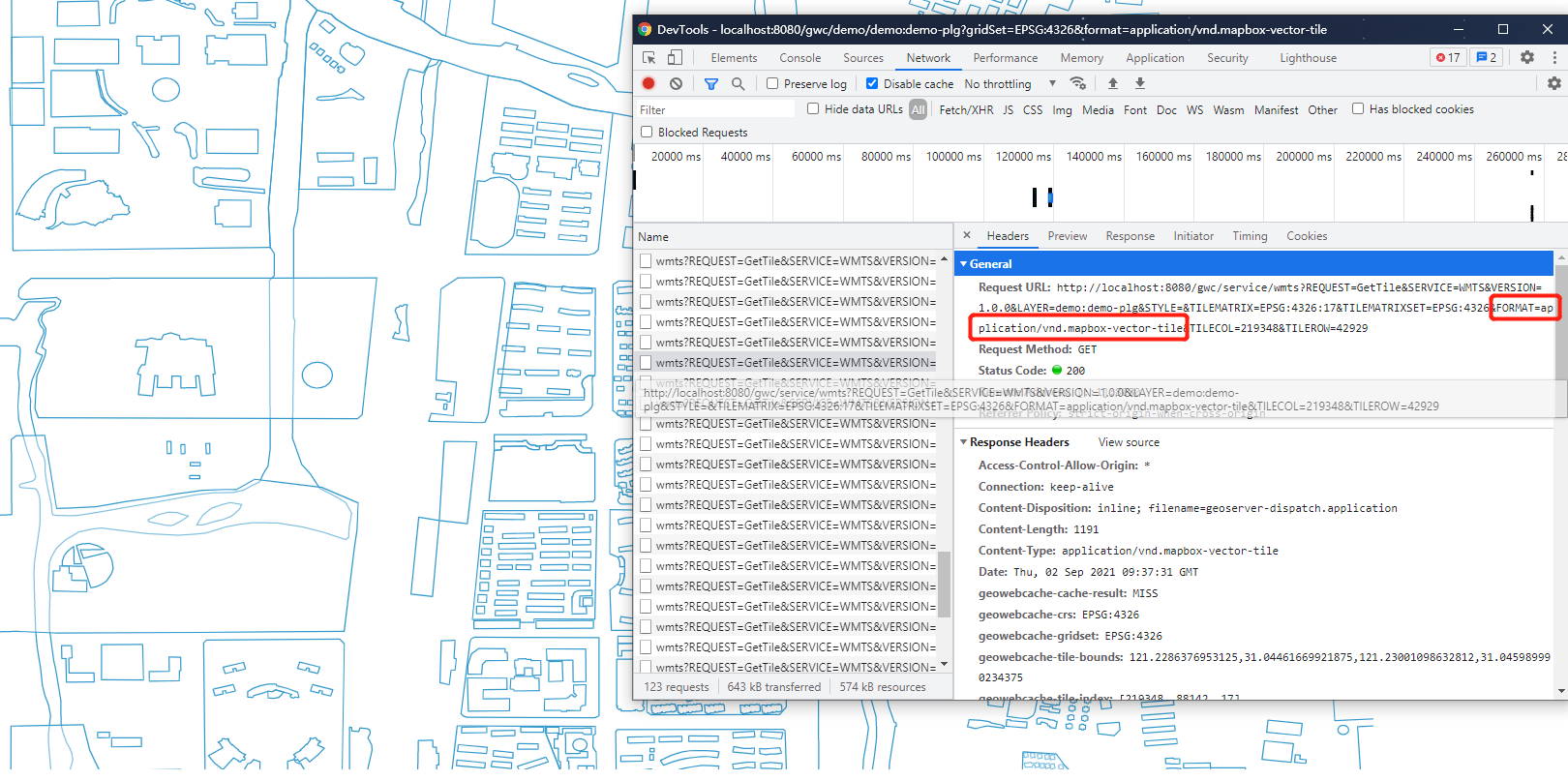Image resolution: width=1568 pixels, height=781 pixels.
Task: Clear the network log
Action: click(676, 84)
